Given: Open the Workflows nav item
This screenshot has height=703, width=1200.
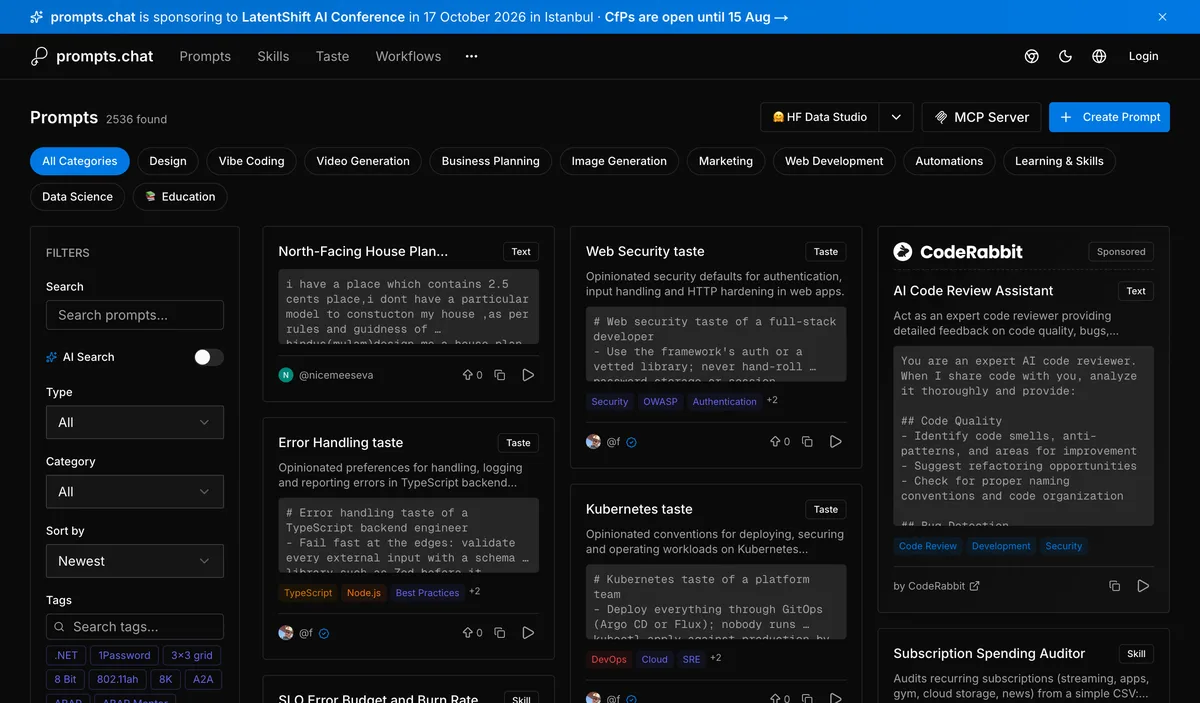Looking at the screenshot, I should coord(408,57).
